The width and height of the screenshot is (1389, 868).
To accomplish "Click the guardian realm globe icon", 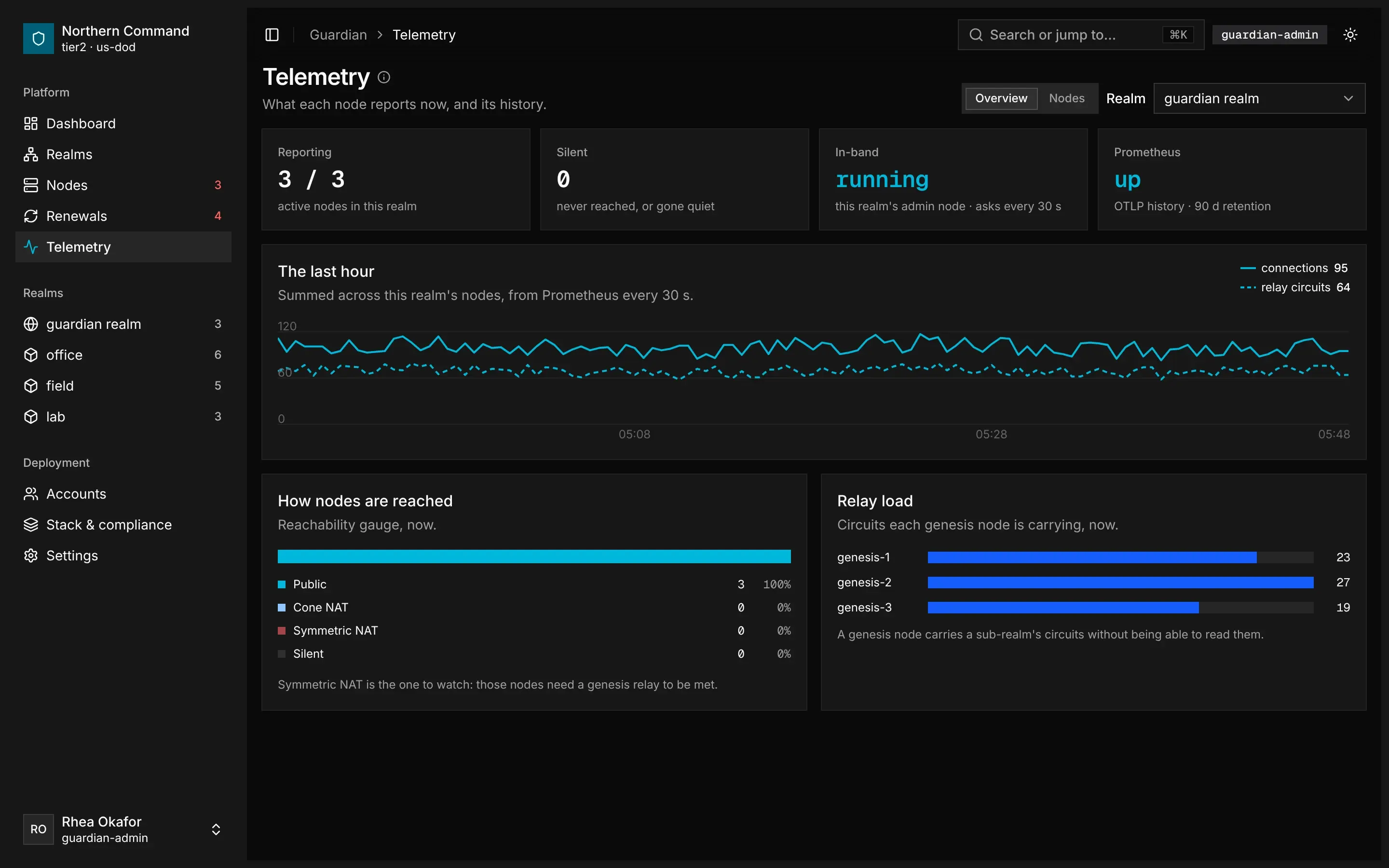I will (x=31, y=324).
